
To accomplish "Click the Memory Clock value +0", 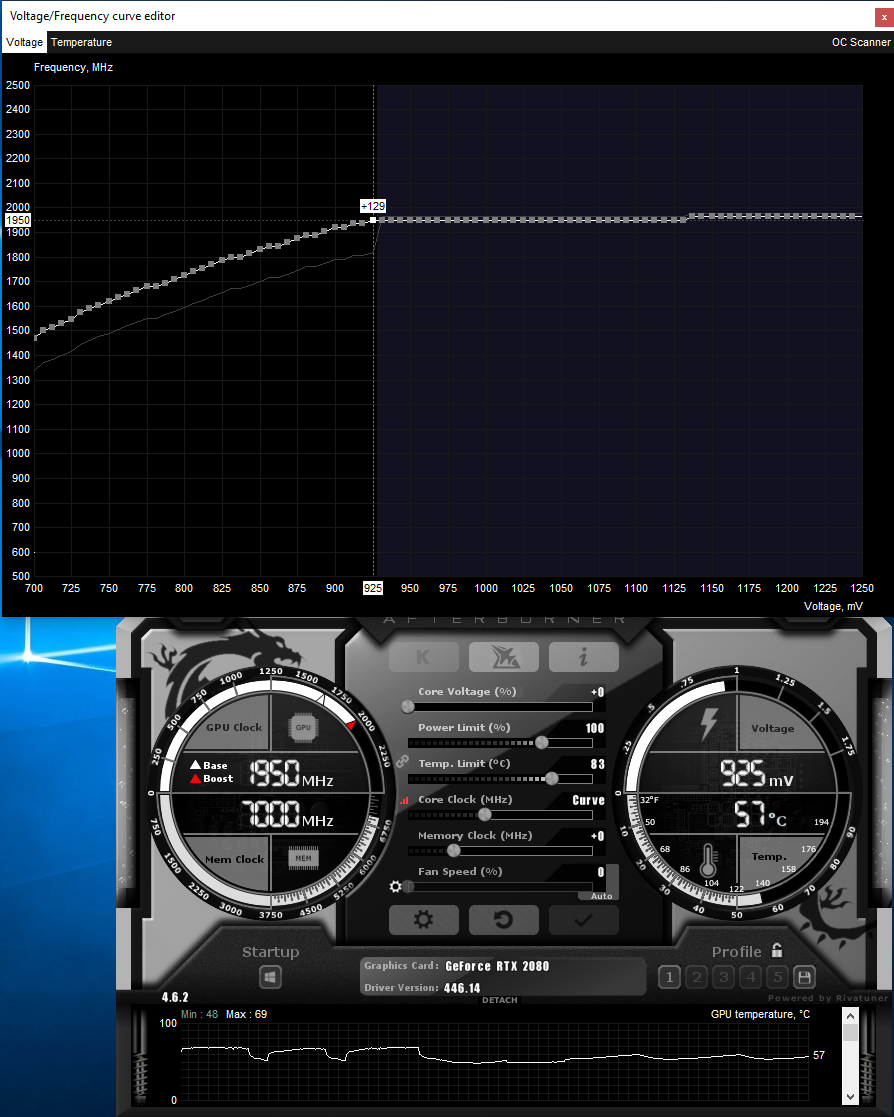I will click(598, 836).
